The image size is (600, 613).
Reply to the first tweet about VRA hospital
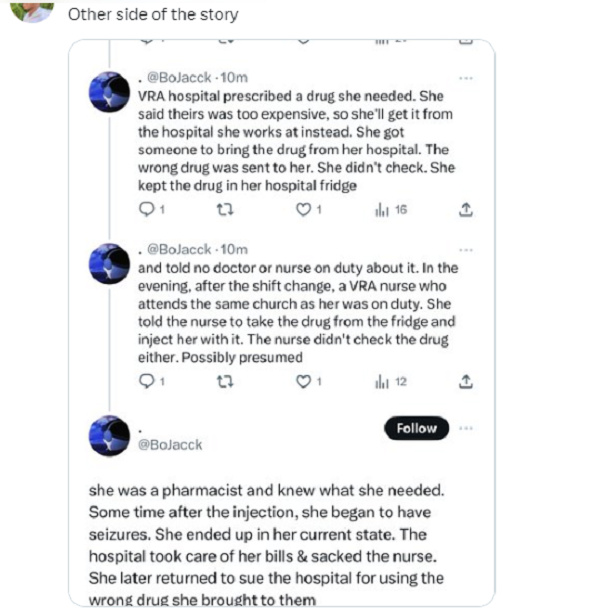(146, 211)
